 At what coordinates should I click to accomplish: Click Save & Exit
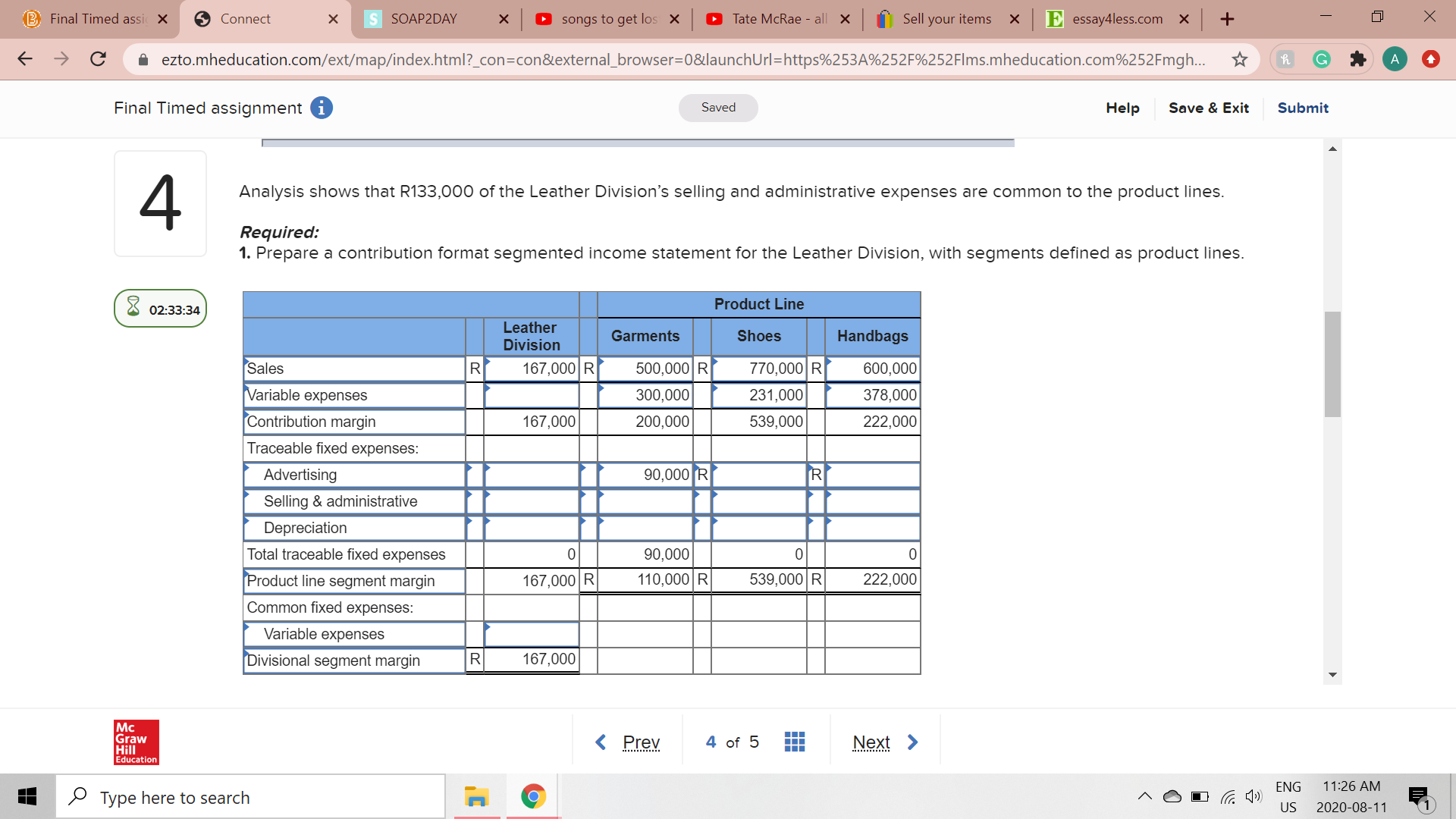[1208, 108]
